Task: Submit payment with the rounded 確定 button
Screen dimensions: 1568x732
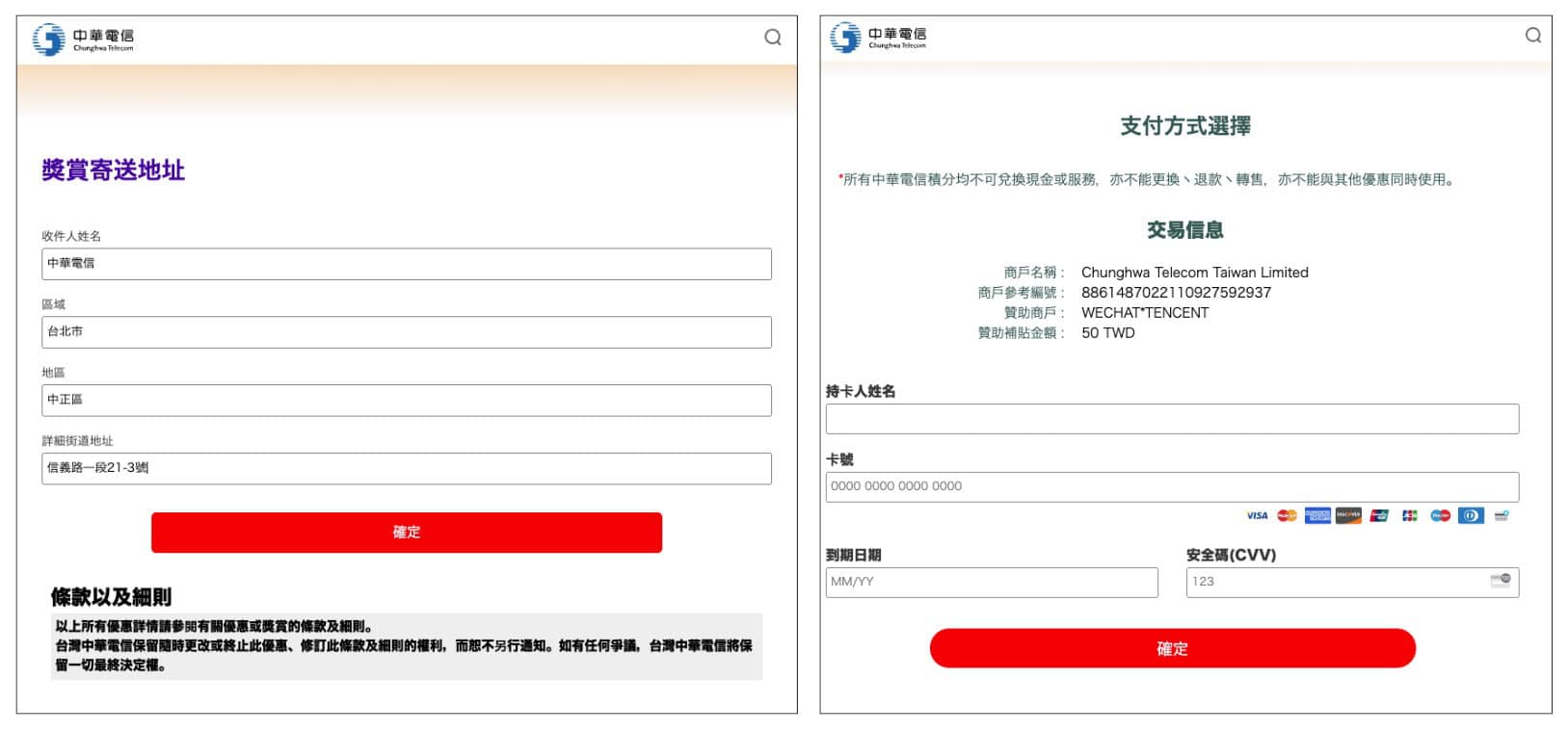Action: [1172, 648]
